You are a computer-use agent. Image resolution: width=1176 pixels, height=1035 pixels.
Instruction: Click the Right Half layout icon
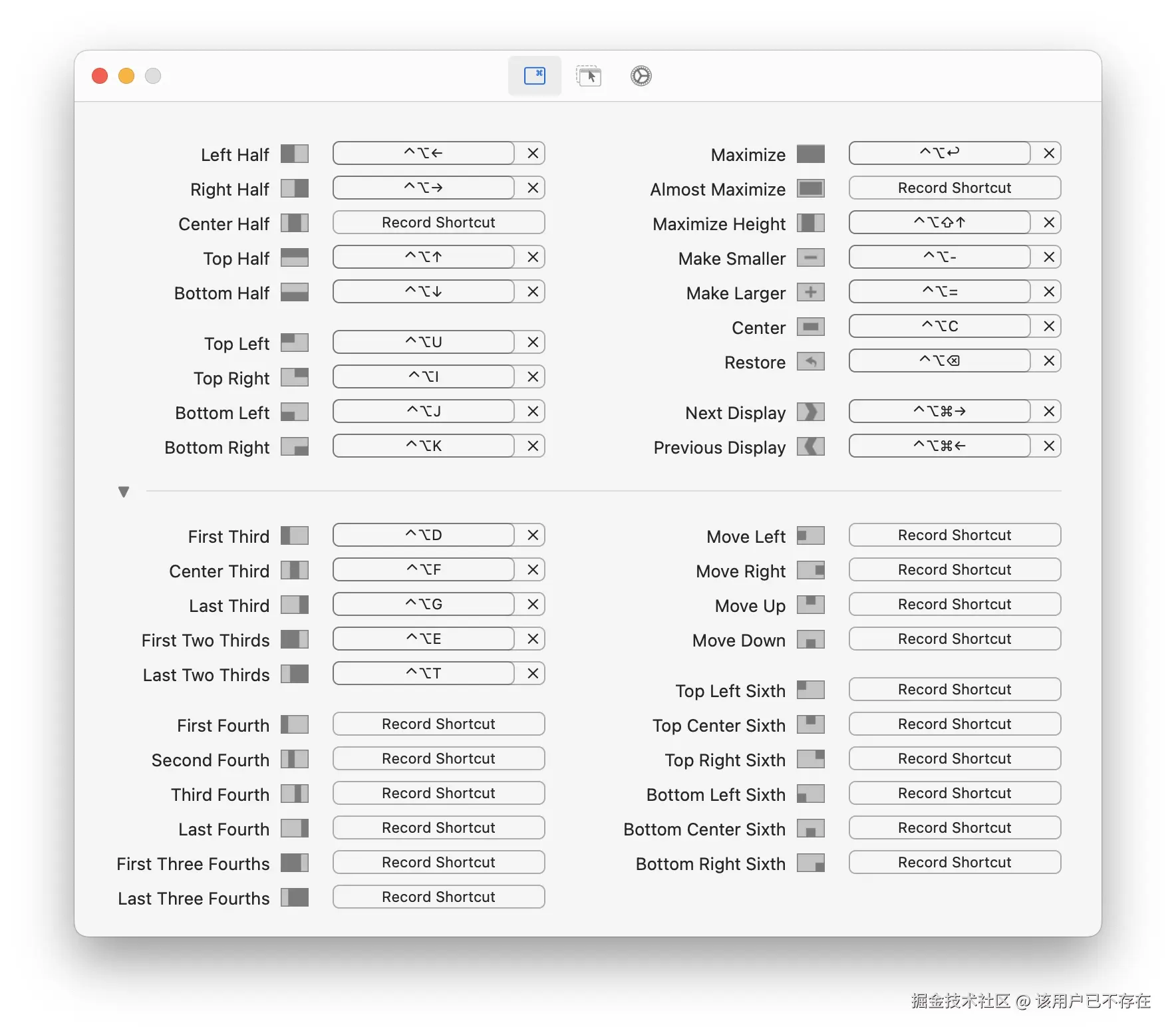pos(295,188)
